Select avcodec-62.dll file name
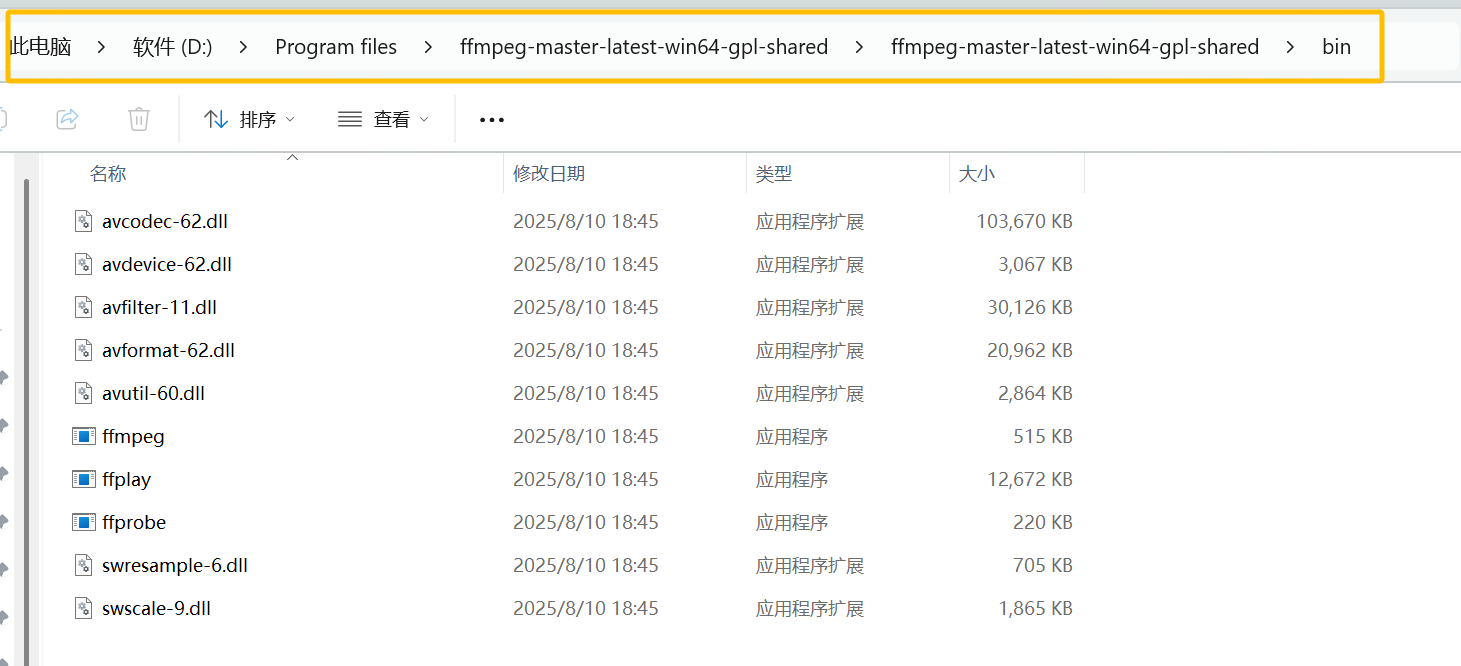The image size is (1461, 666). pos(165,221)
